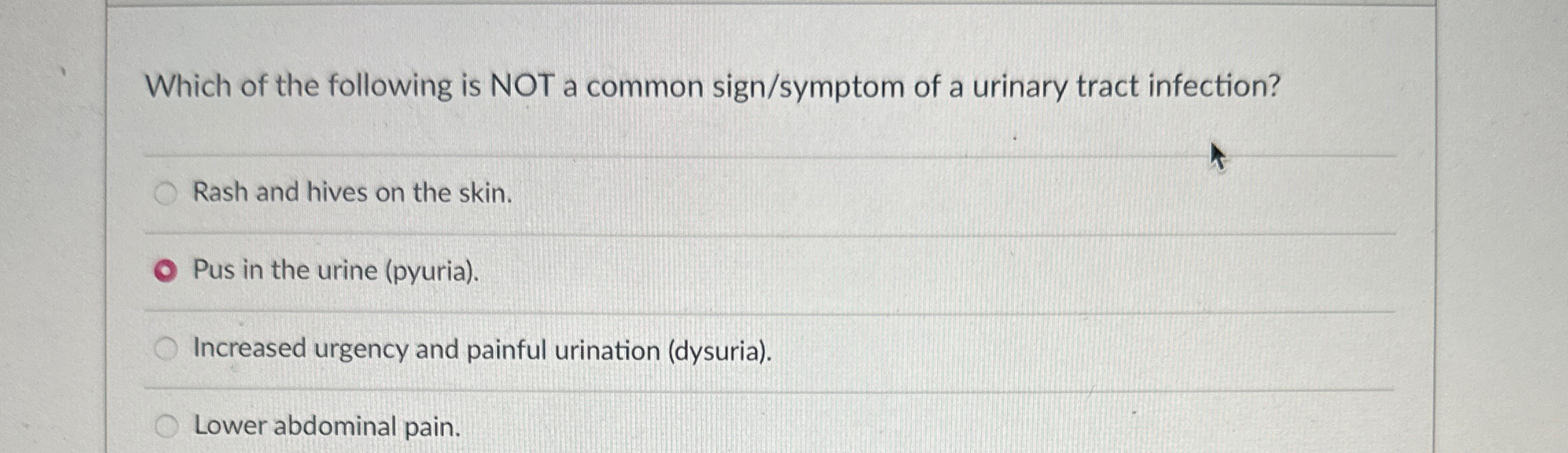
Task: Click the filled radio indicator next to pyuria
Action: (165, 270)
